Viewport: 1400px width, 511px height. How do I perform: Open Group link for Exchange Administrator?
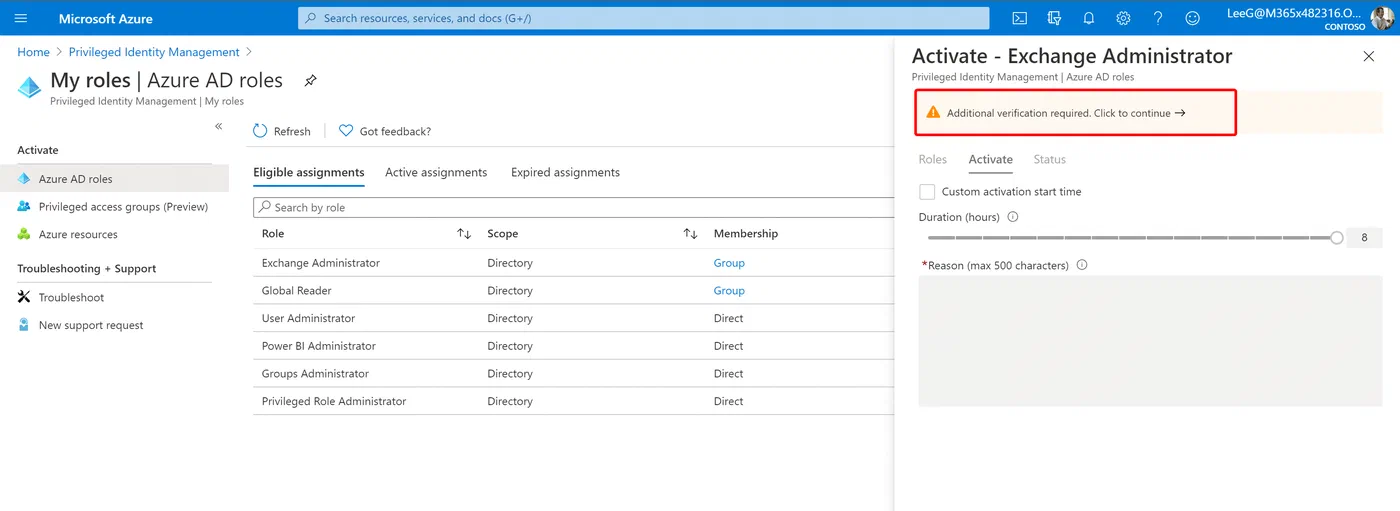coord(729,263)
